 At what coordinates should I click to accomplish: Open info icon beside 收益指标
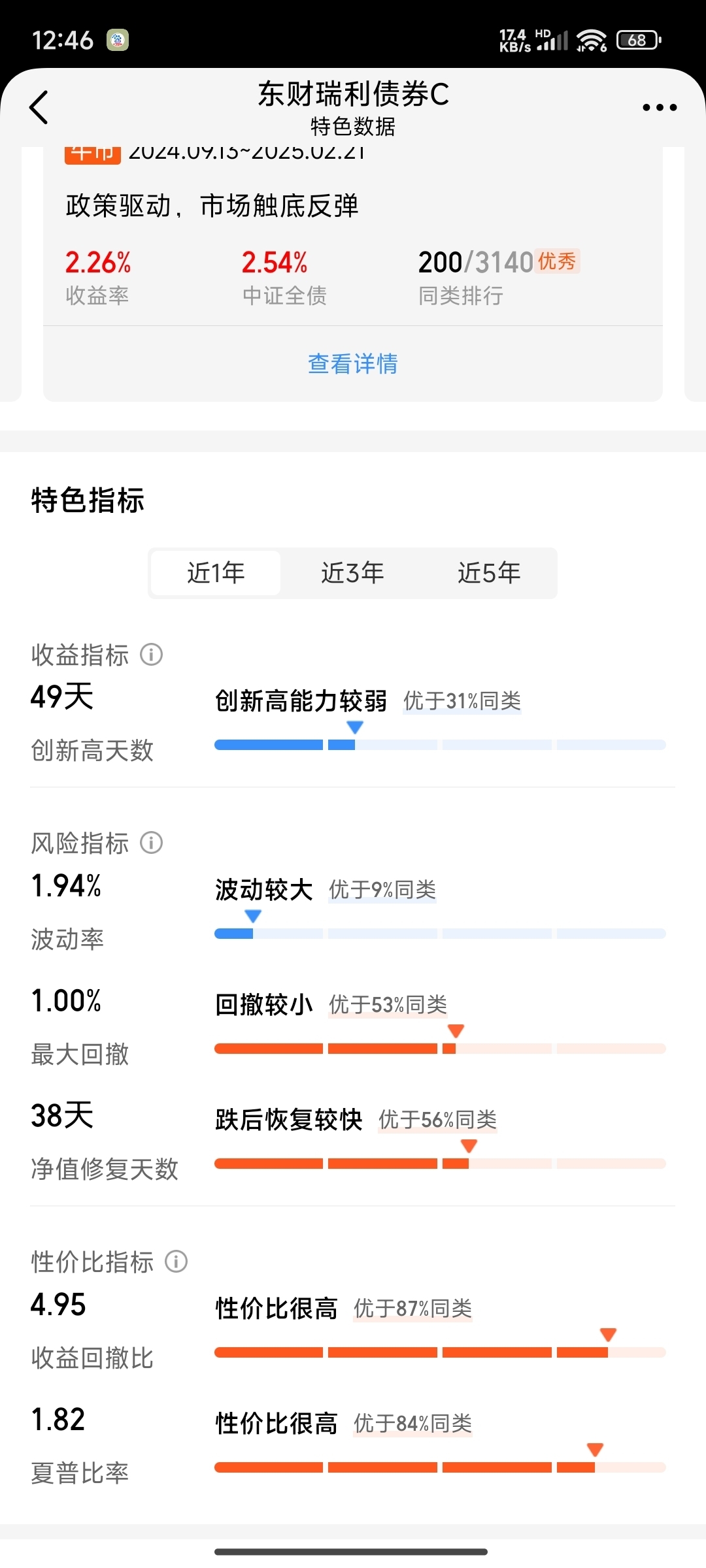pos(151,655)
